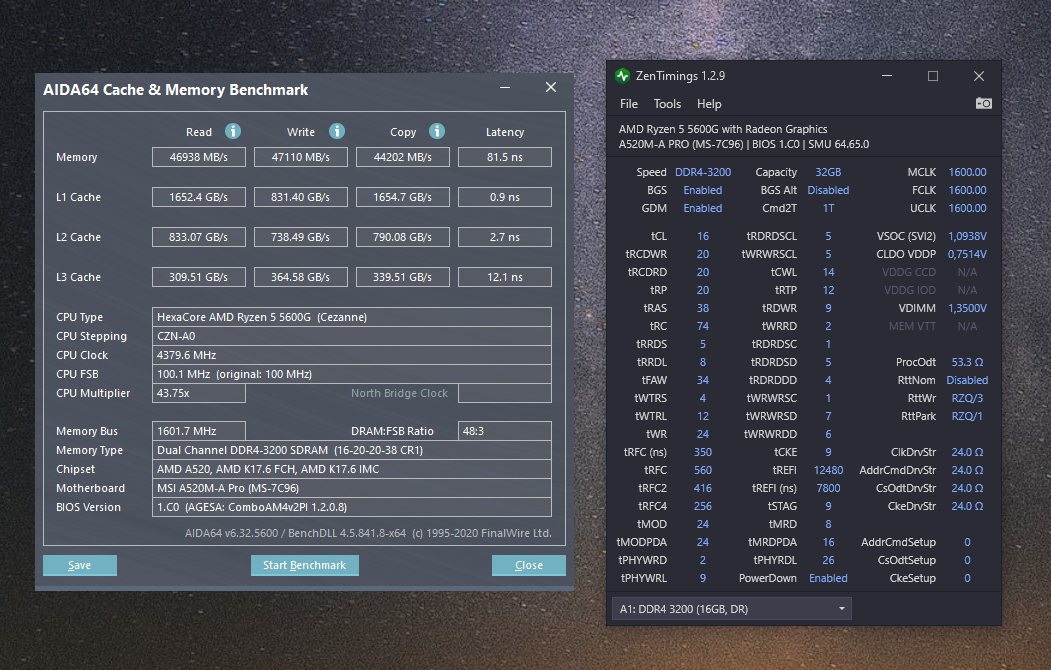Open the Help menu in ZenTimings
This screenshot has width=1051, height=670.
point(708,104)
